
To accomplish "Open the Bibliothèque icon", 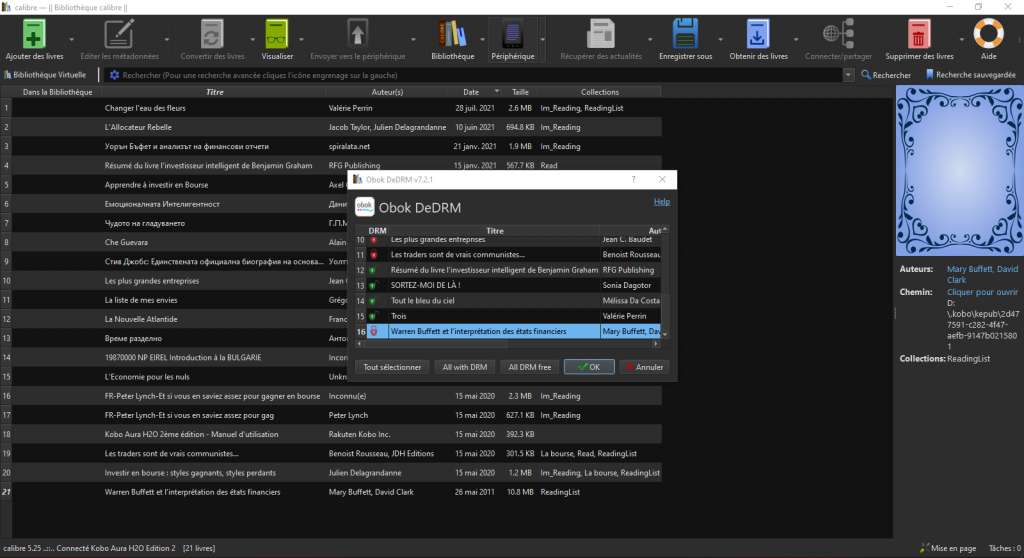I will 453,34.
